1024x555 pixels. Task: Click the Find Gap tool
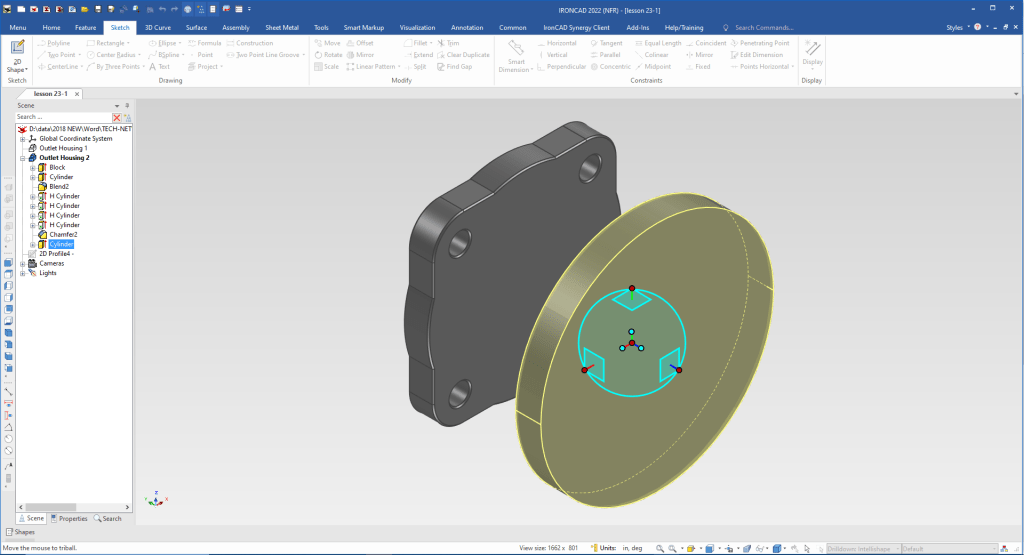click(453, 67)
